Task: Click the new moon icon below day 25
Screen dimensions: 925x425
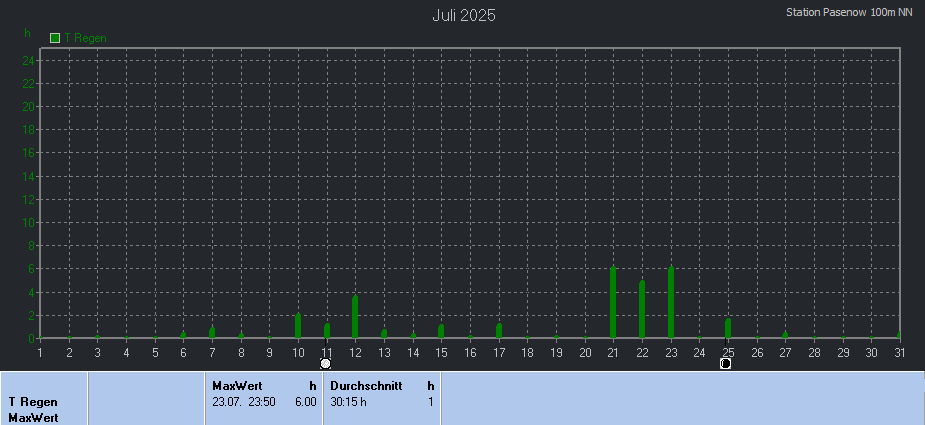Action: [x=726, y=363]
